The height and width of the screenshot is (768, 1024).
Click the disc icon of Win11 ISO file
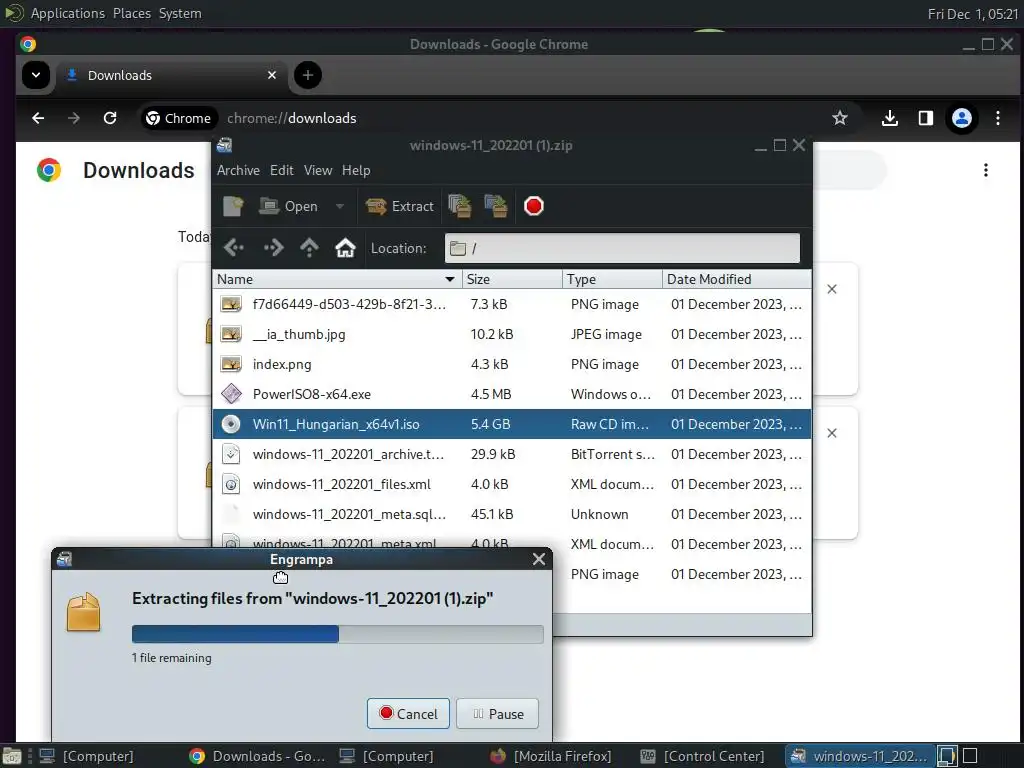point(231,424)
